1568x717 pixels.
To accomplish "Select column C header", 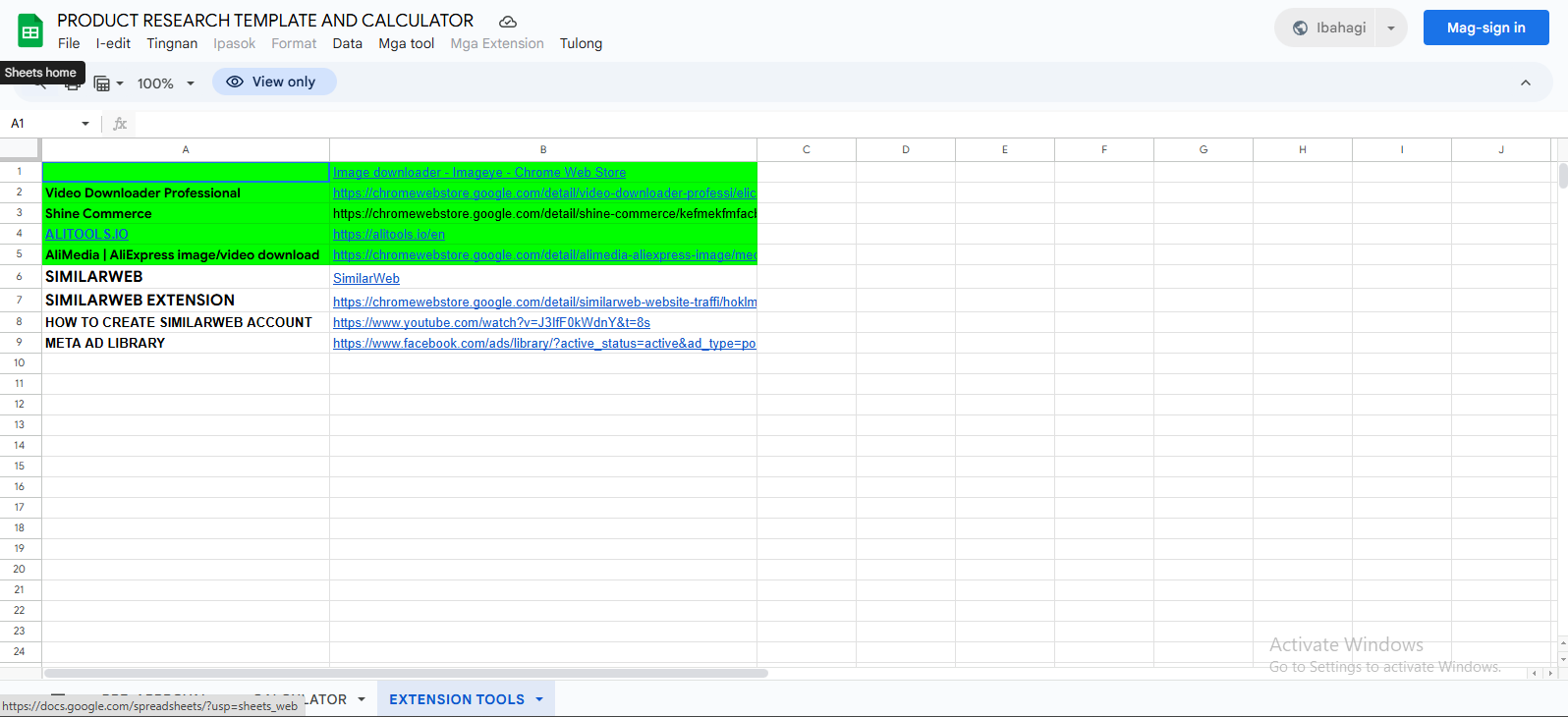I will (807, 149).
